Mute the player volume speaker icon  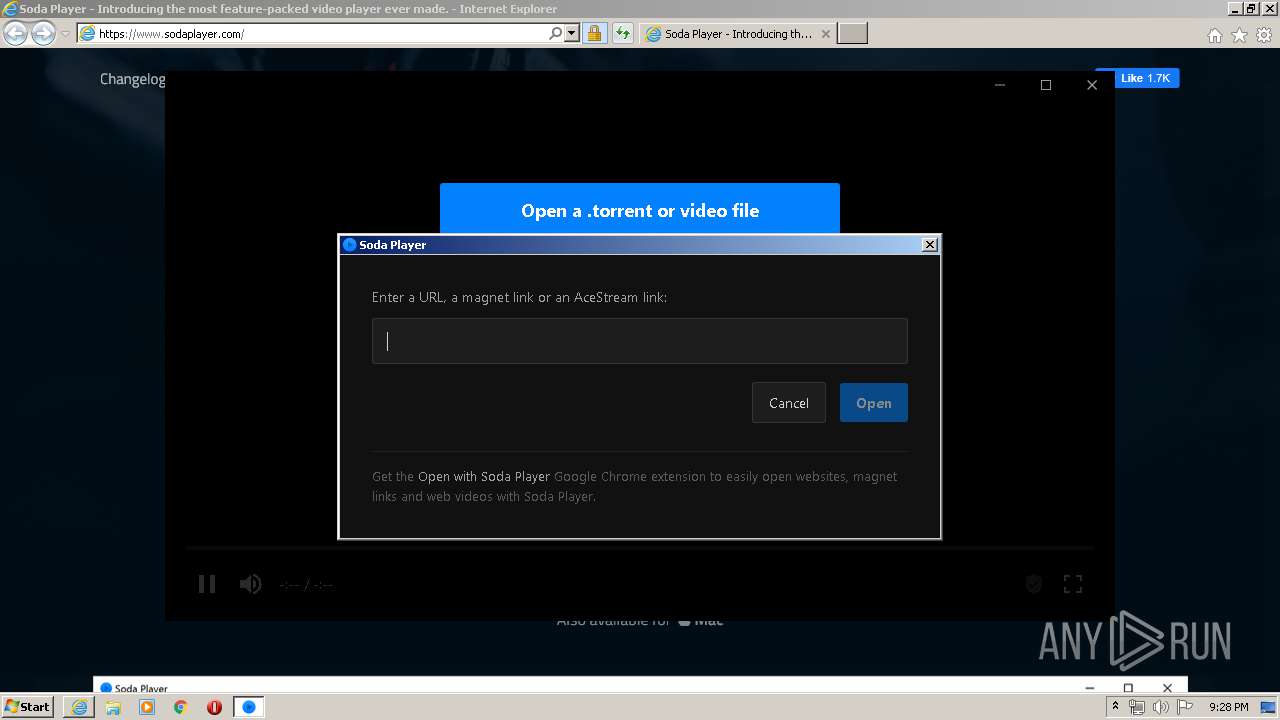[250, 584]
